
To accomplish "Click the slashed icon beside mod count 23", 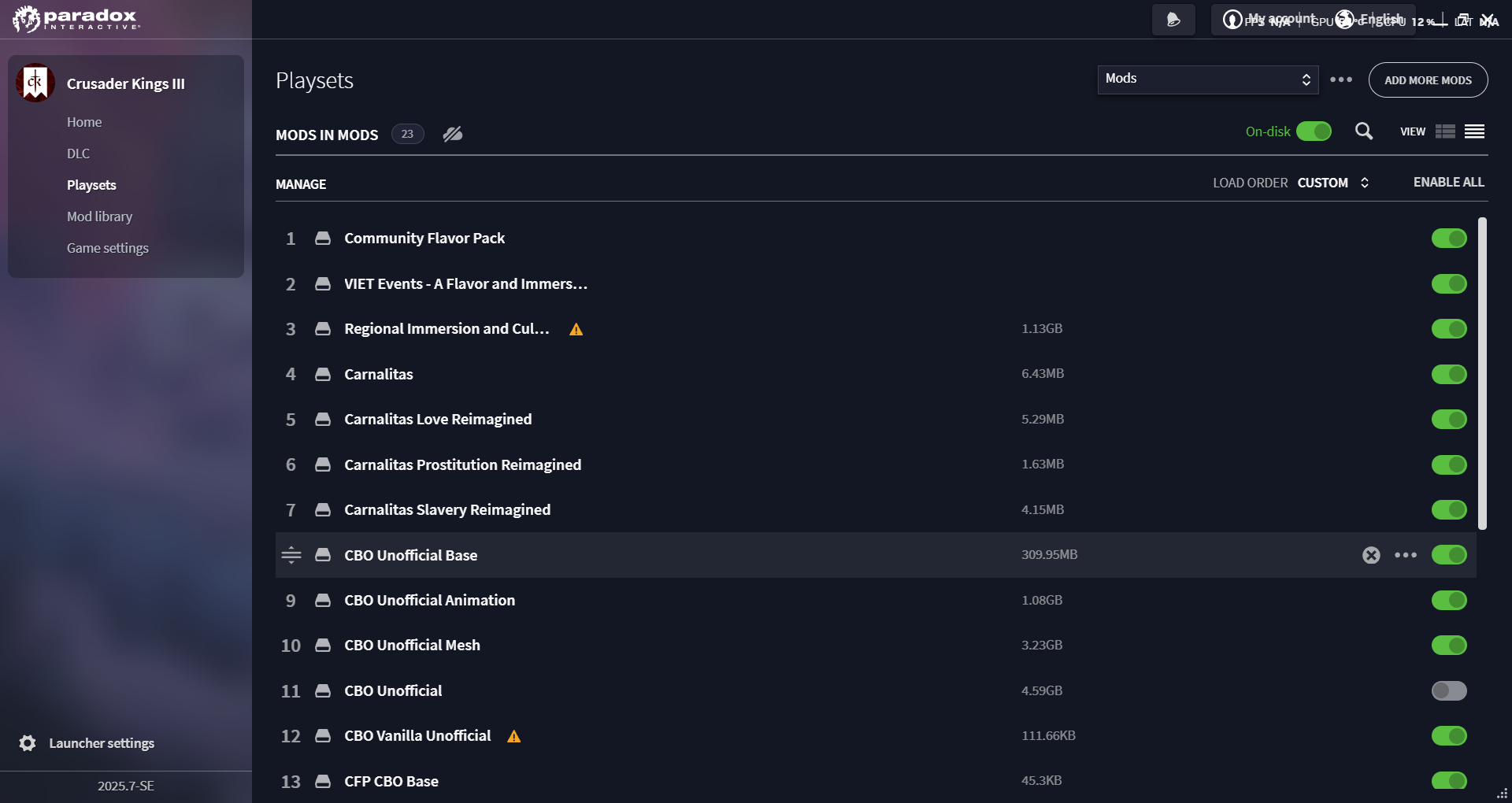I will point(452,135).
